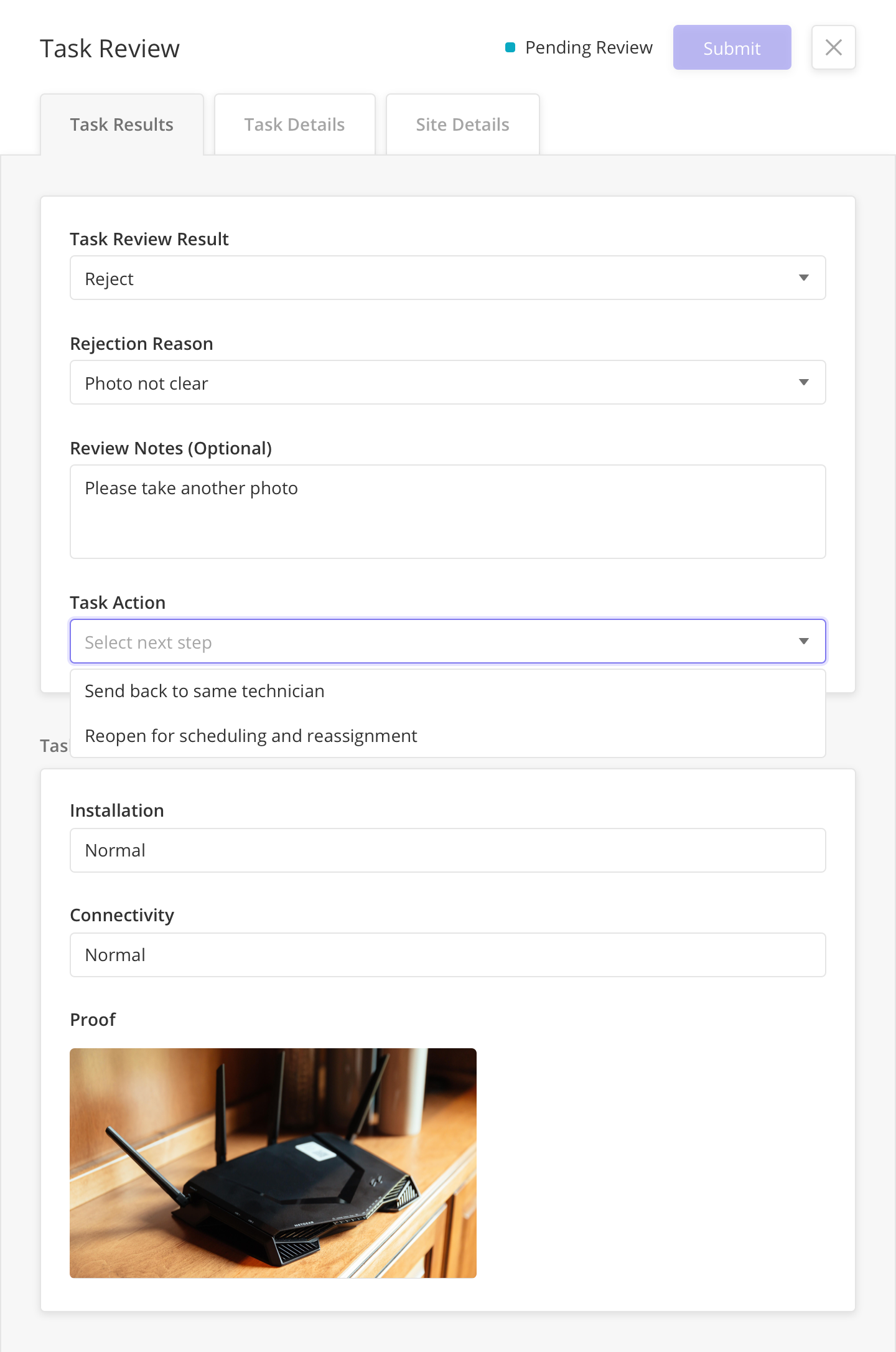Click the Review Notes text area

coord(448,512)
